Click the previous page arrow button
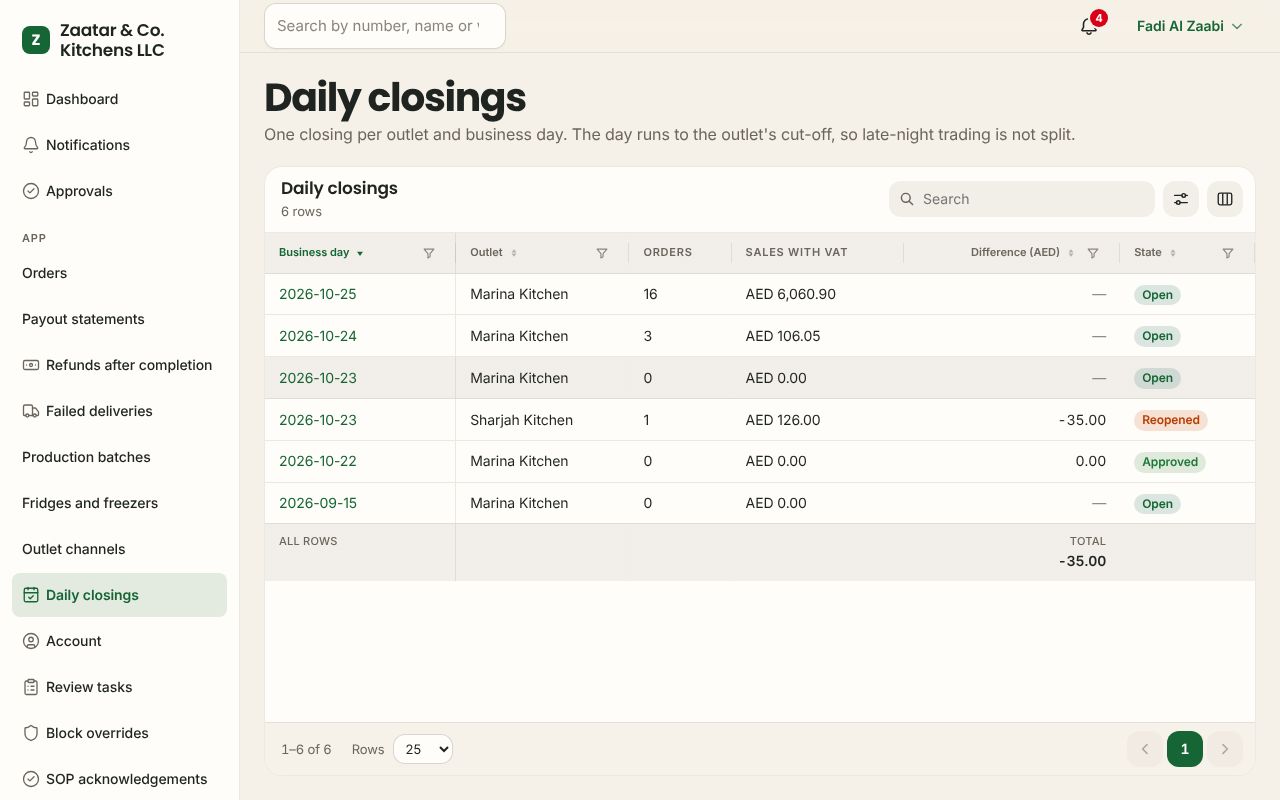 click(1145, 749)
